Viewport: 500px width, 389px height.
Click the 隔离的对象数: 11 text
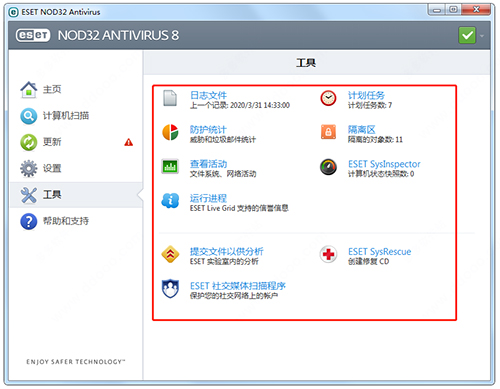point(375,140)
